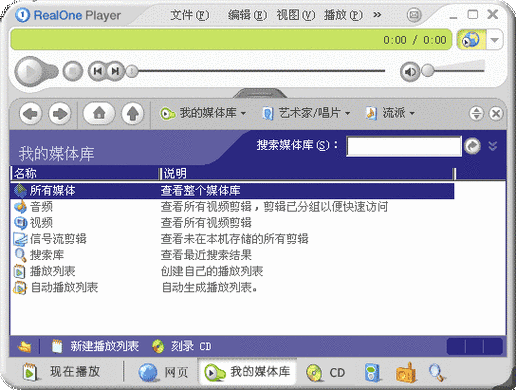516x390 pixels.
Task: Click 查看最近搜索结果 description text
Action: (206, 255)
